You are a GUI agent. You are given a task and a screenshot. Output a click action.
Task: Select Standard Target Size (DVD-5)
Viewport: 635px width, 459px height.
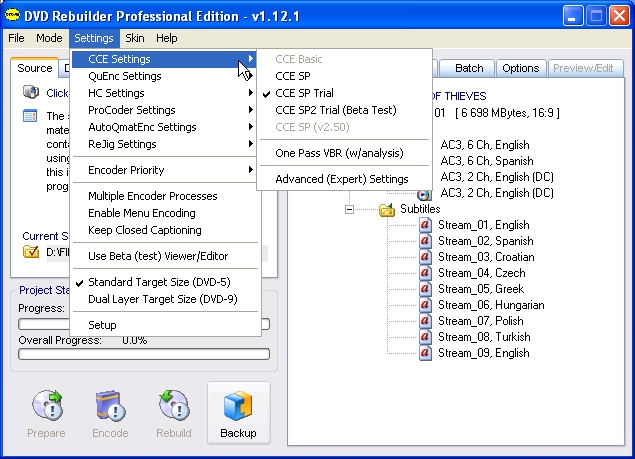(165, 282)
